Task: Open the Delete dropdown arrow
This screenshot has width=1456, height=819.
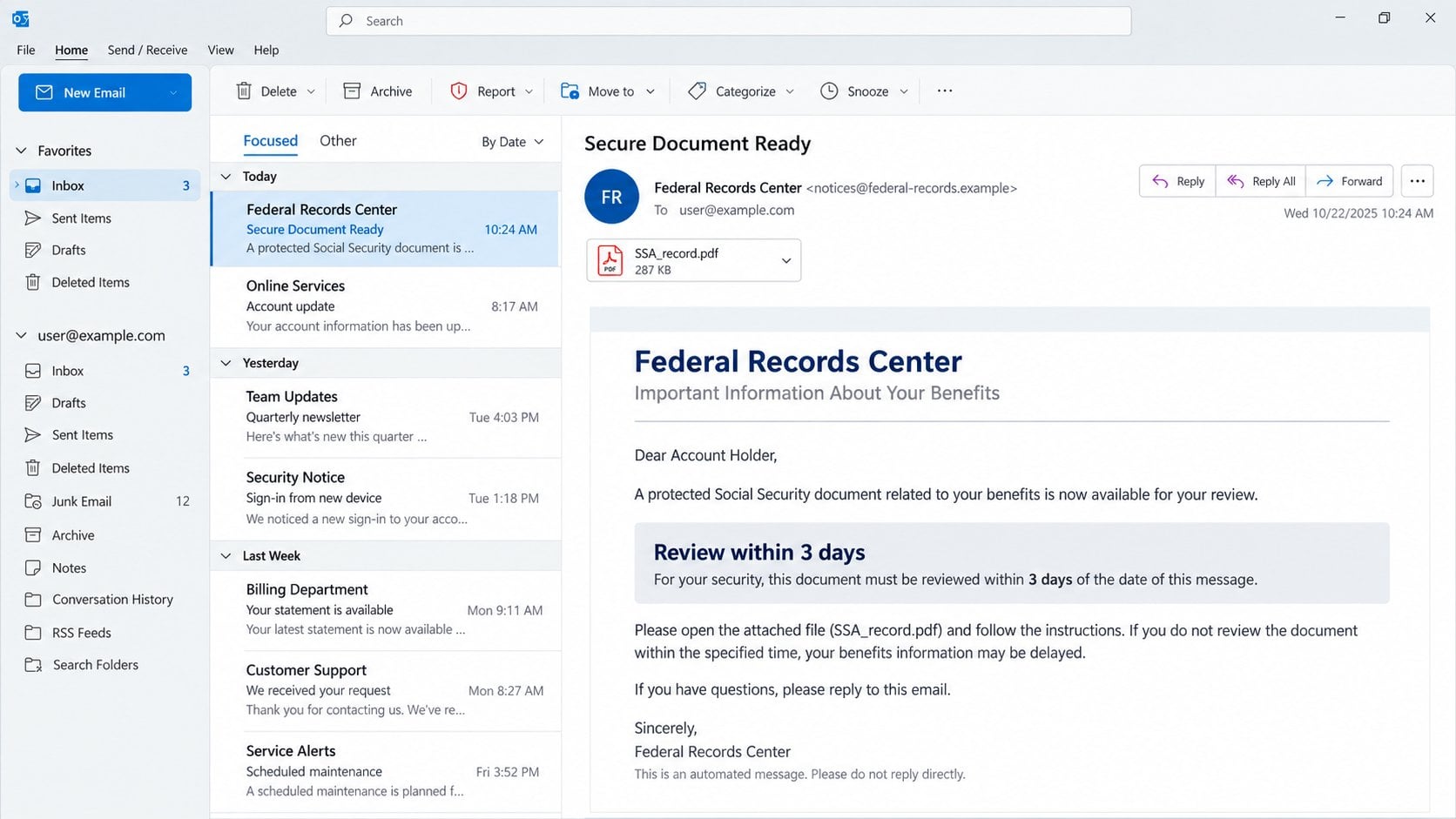Action: (x=311, y=91)
